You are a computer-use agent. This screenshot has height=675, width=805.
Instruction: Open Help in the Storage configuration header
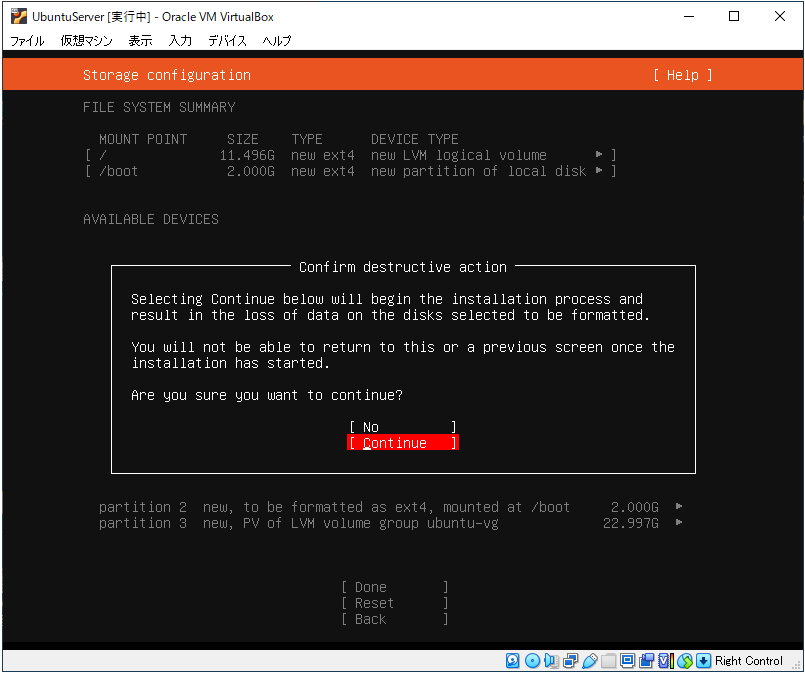tap(683, 75)
